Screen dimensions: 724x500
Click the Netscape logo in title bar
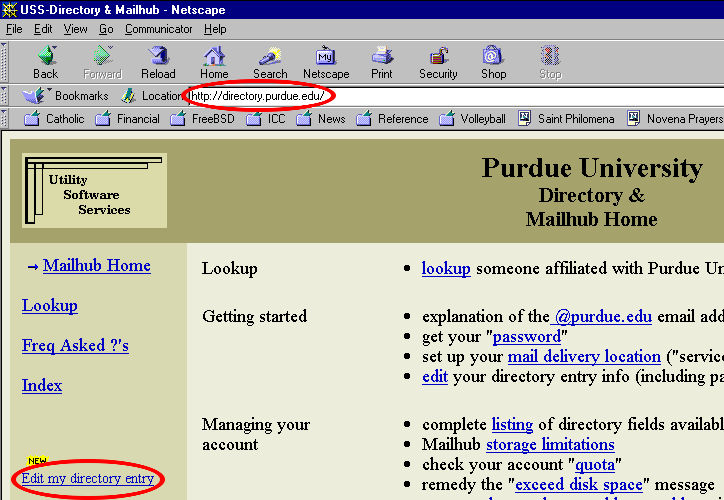point(9,9)
